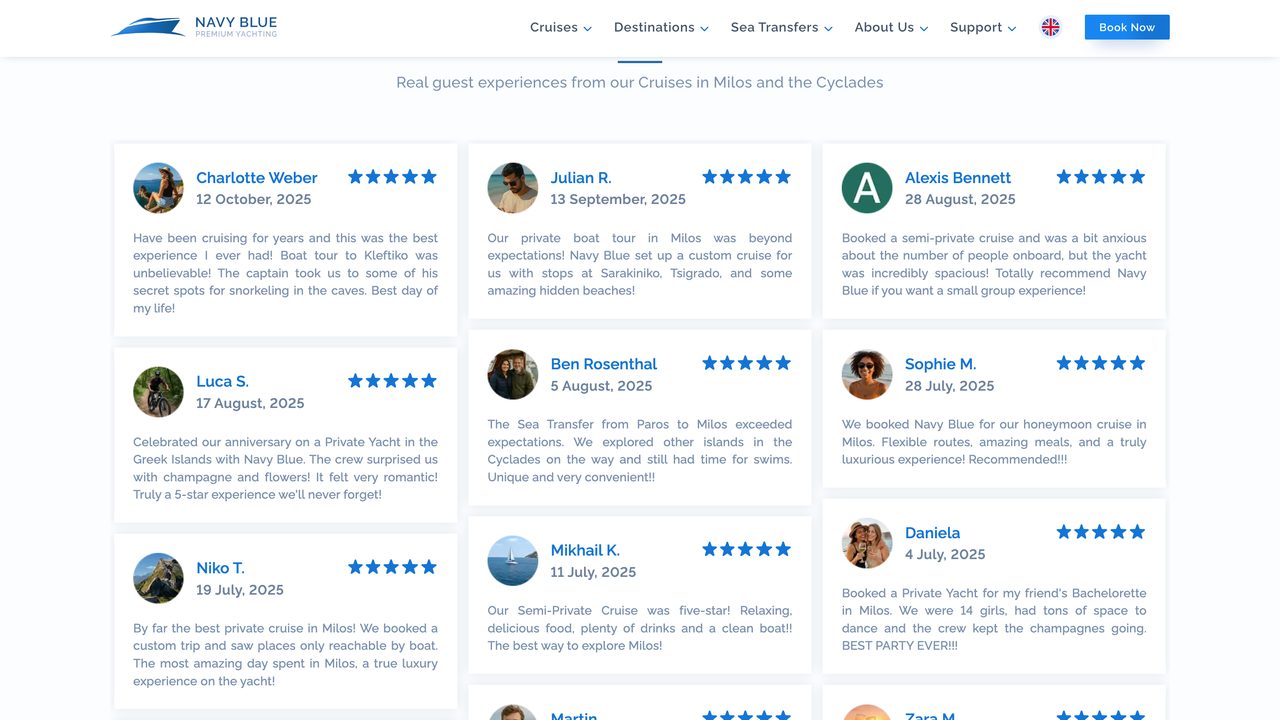Click Sophie M.'s profile photo

867,375
